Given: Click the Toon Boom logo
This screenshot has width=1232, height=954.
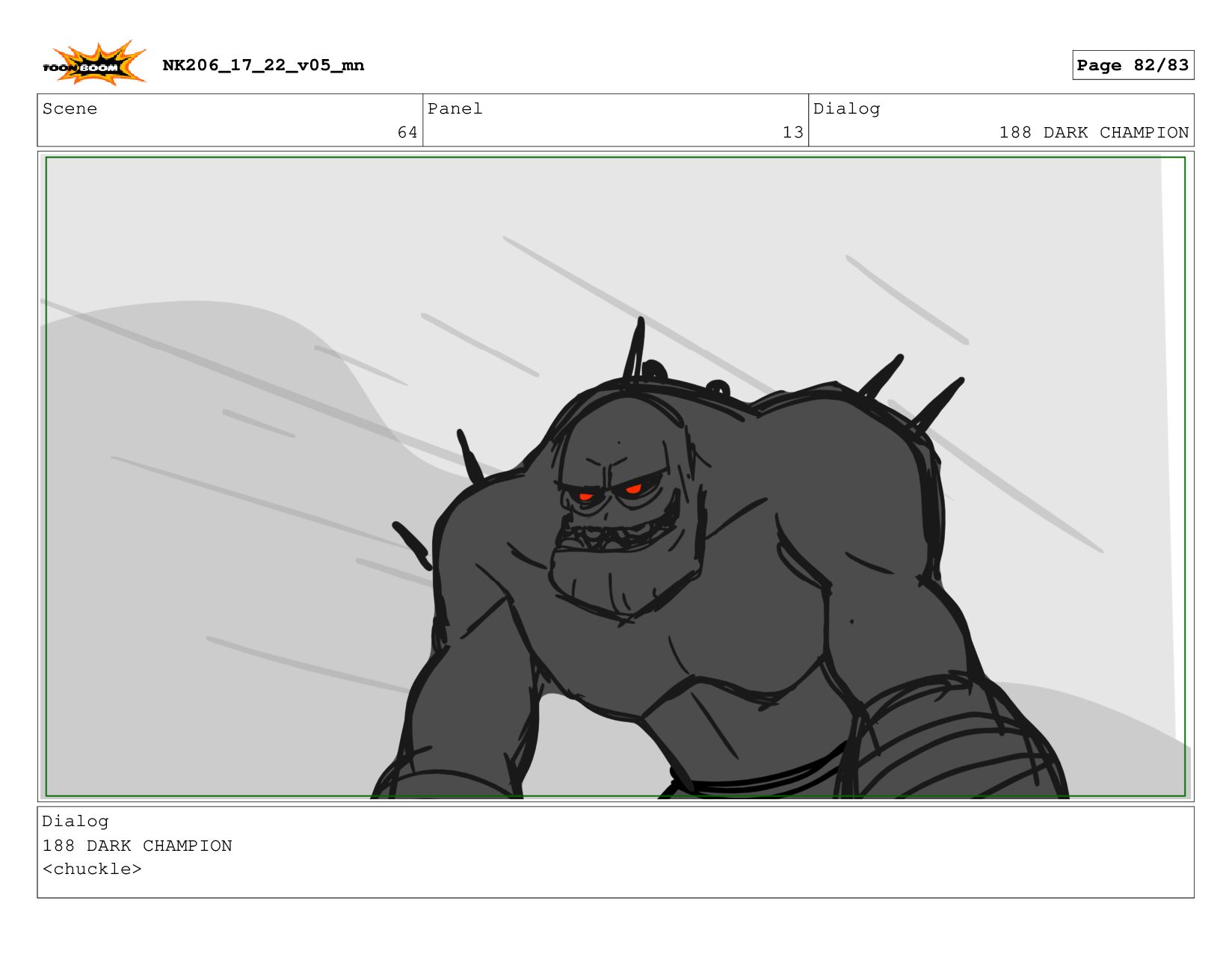Looking at the screenshot, I should (93, 63).
